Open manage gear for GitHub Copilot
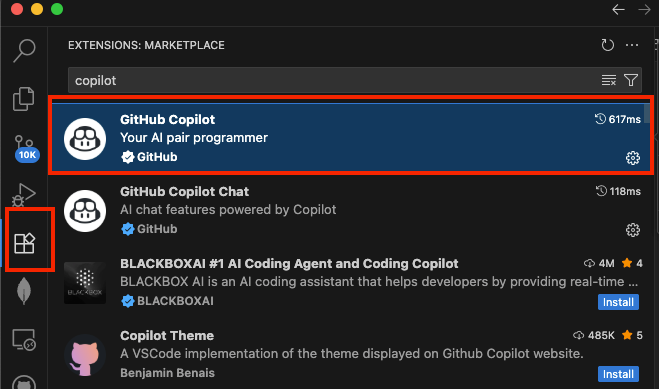The width and height of the screenshot is (659, 389). point(633,158)
